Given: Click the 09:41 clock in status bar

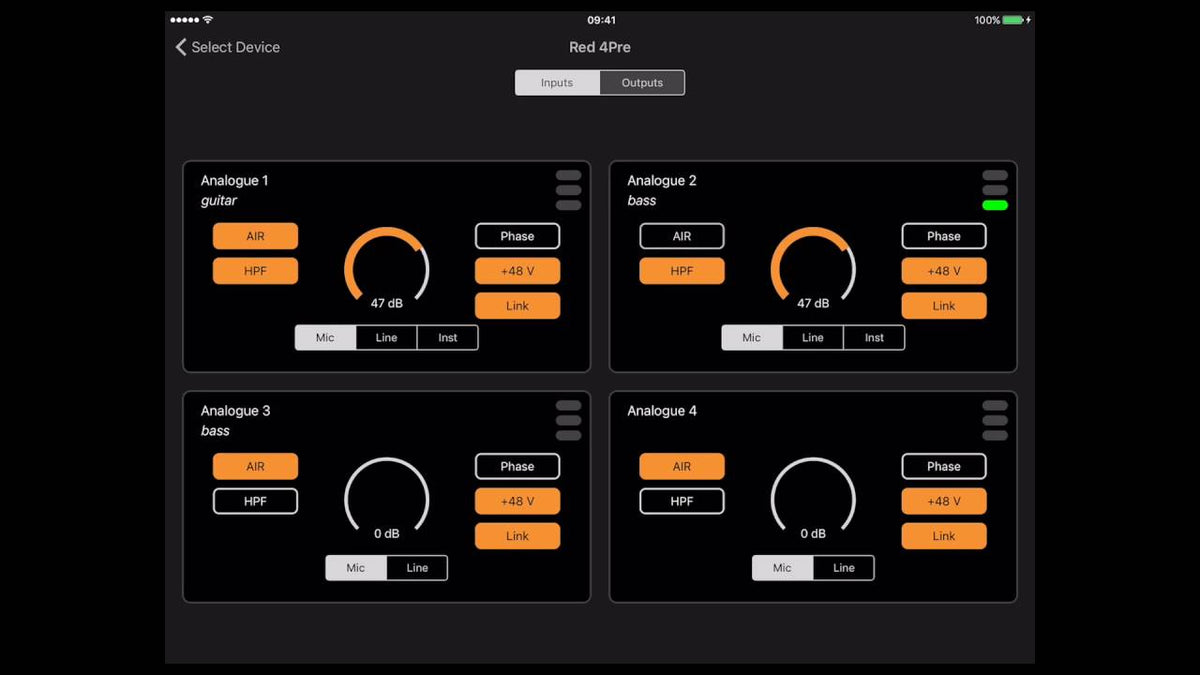Looking at the screenshot, I should [x=601, y=20].
